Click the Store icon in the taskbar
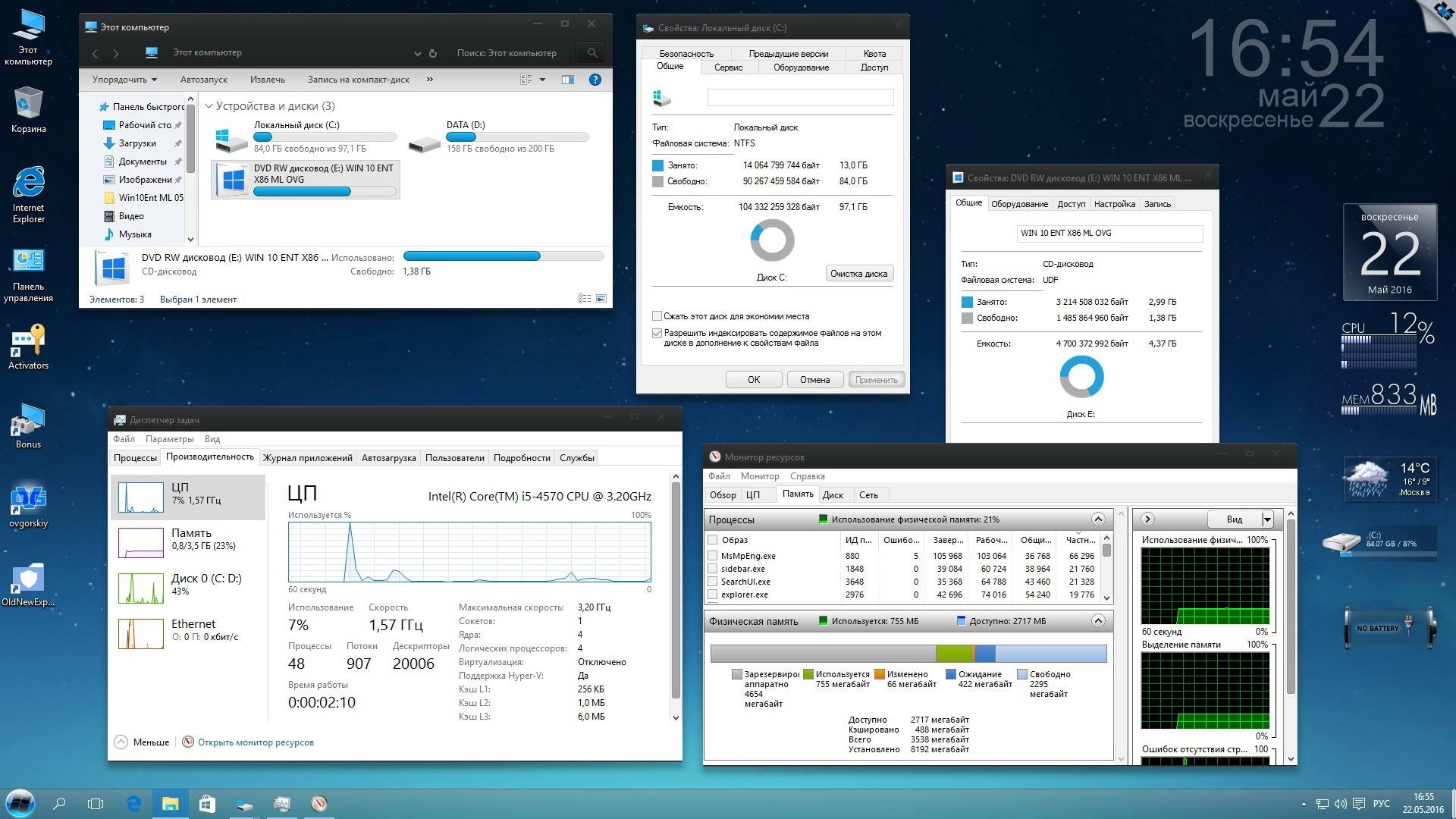Viewport: 1456px width, 819px height. pyautogui.click(x=207, y=804)
